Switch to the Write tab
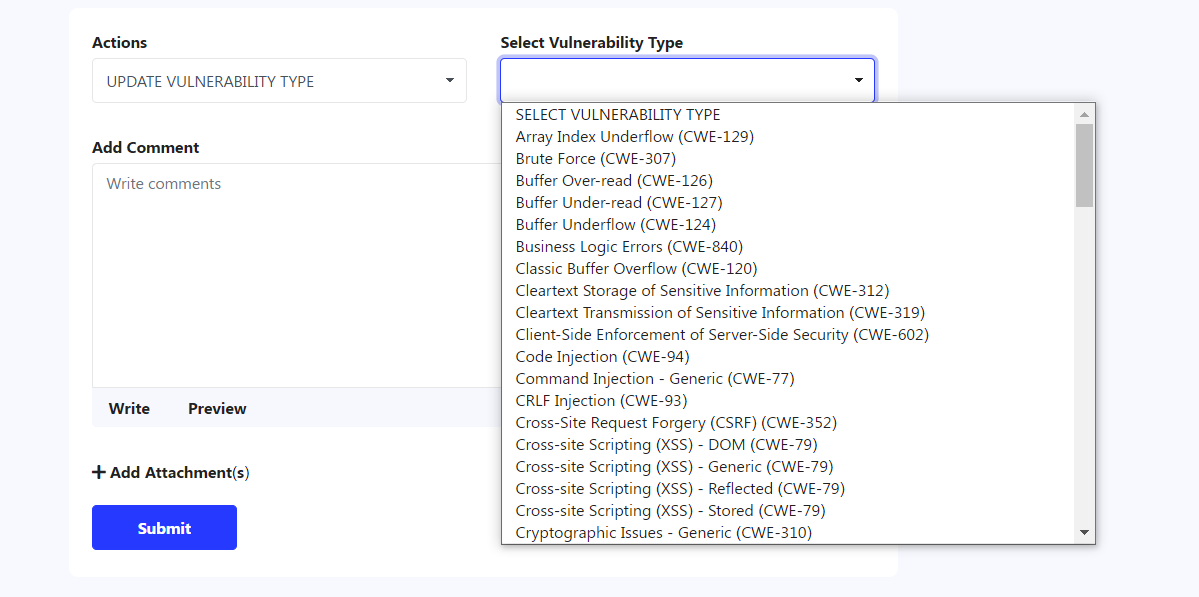 pyautogui.click(x=129, y=408)
